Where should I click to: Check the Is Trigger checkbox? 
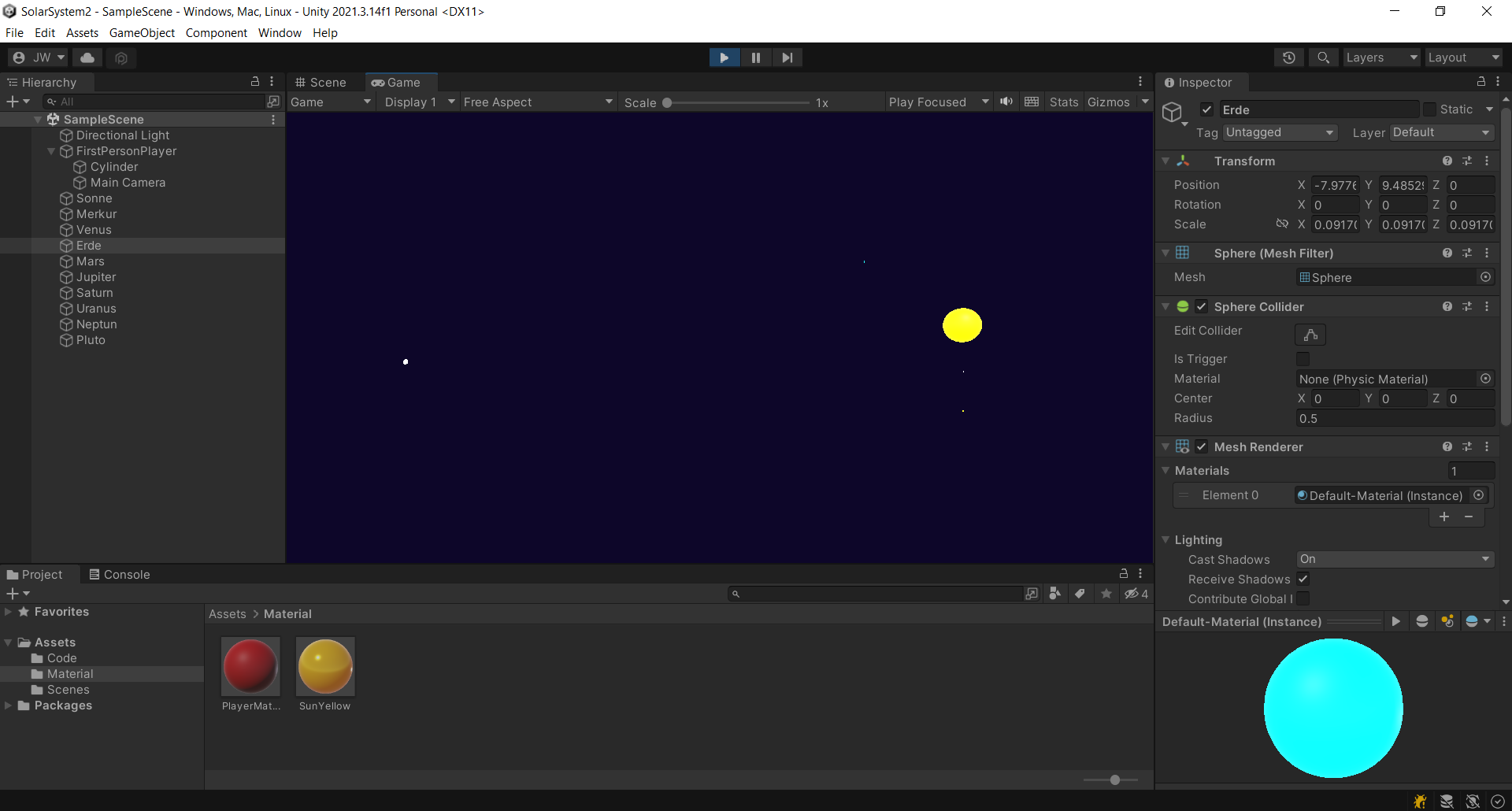[x=1303, y=358]
